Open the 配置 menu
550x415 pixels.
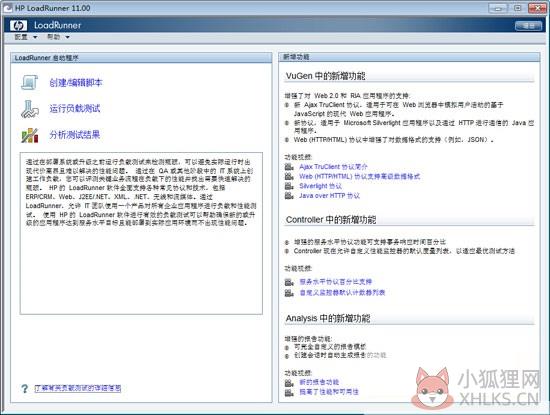[25, 37]
